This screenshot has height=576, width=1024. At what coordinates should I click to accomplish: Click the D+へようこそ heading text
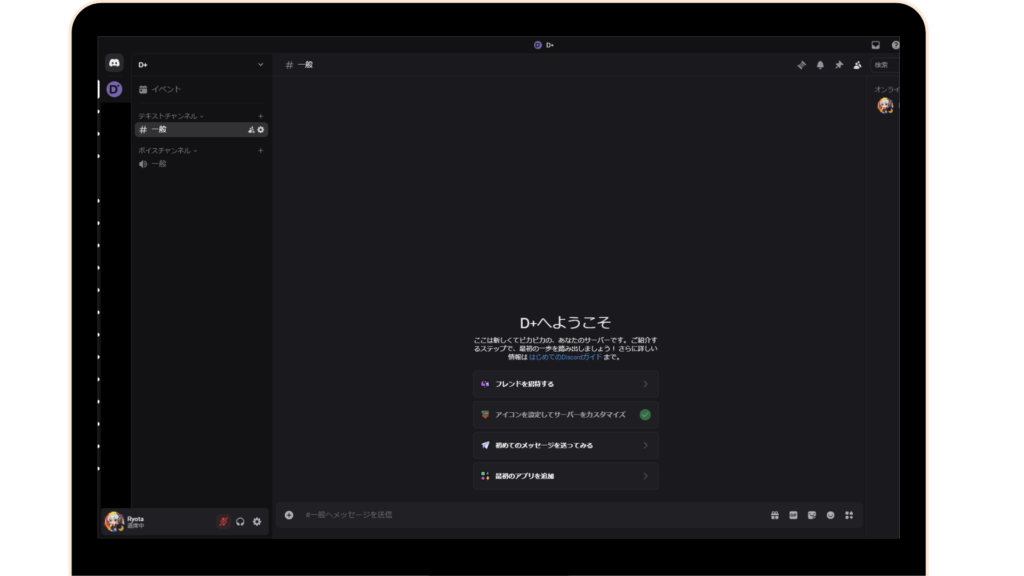pyautogui.click(x=565, y=323)
